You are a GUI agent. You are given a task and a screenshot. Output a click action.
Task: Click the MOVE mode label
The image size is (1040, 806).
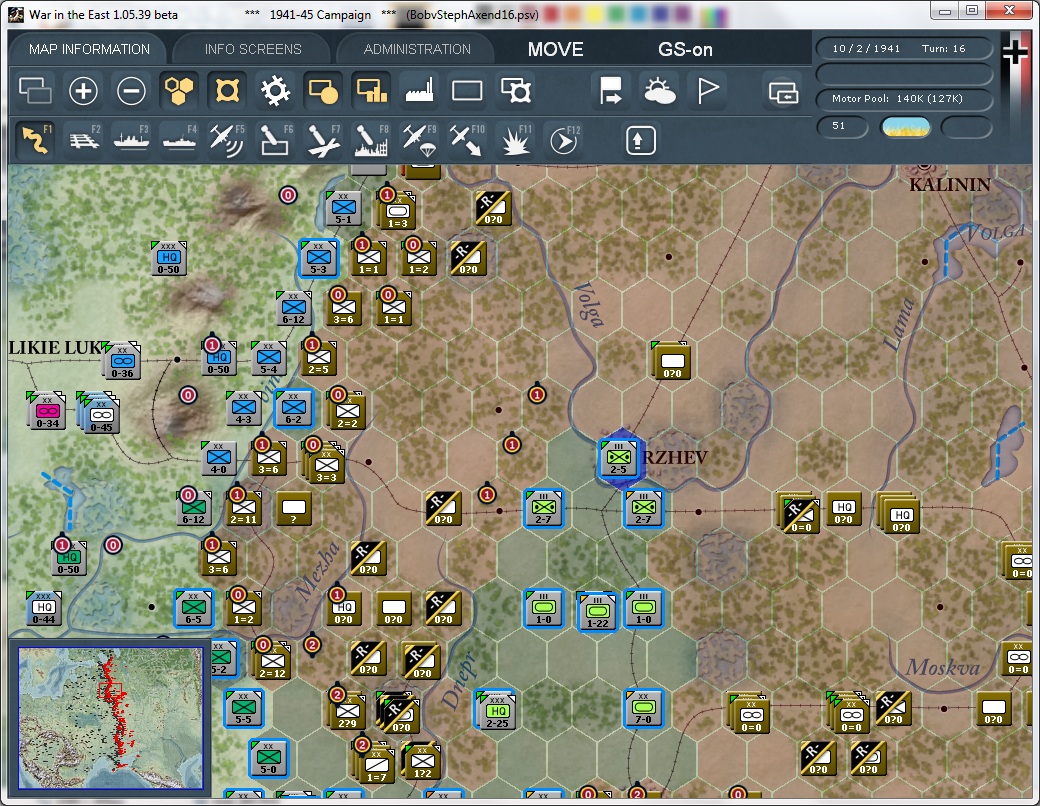pyautogui.click(x=555, y=49)
